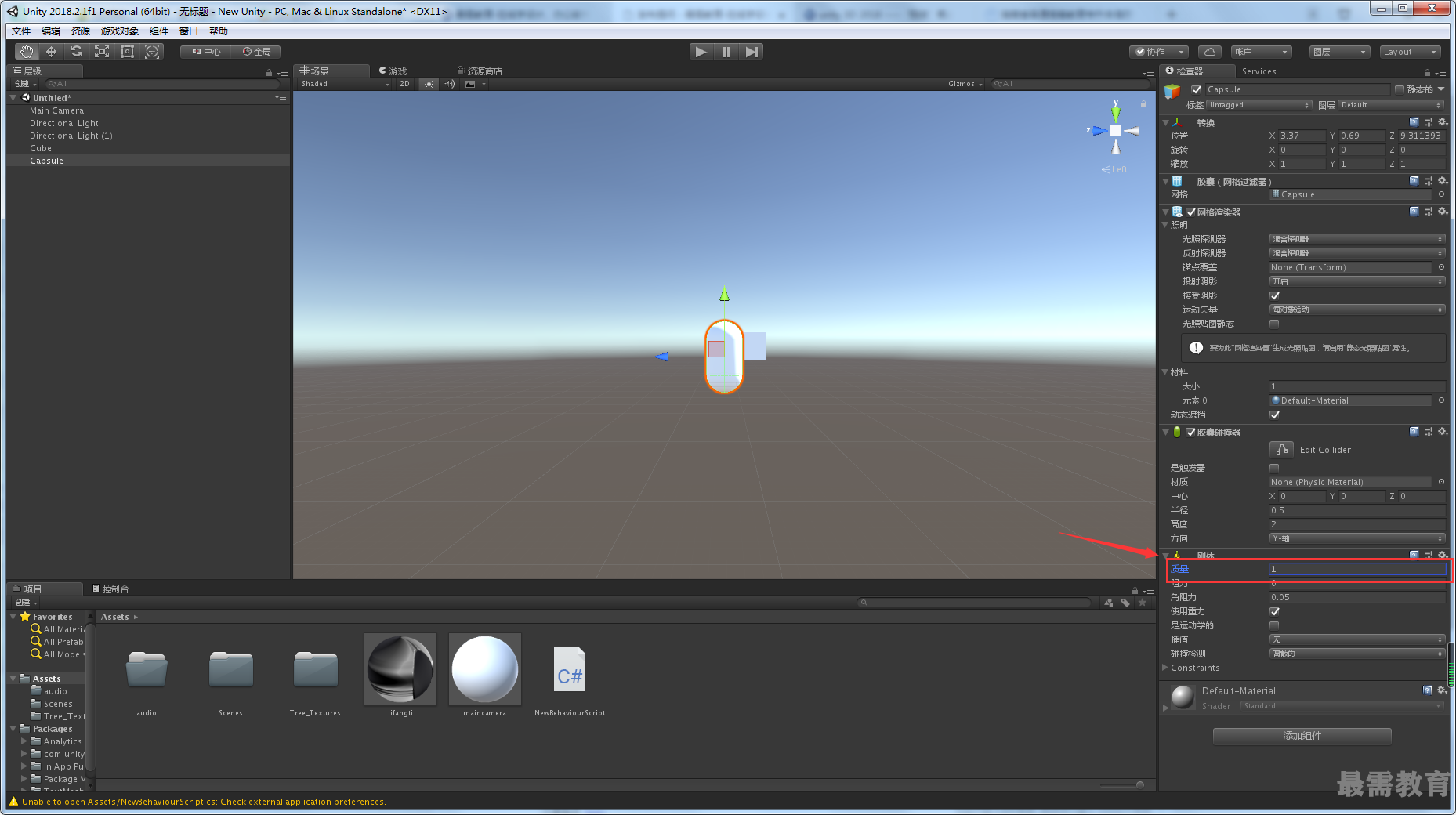
Task: Toggle Capsule object active checkbox
Action: click(x=1197, y=89)
